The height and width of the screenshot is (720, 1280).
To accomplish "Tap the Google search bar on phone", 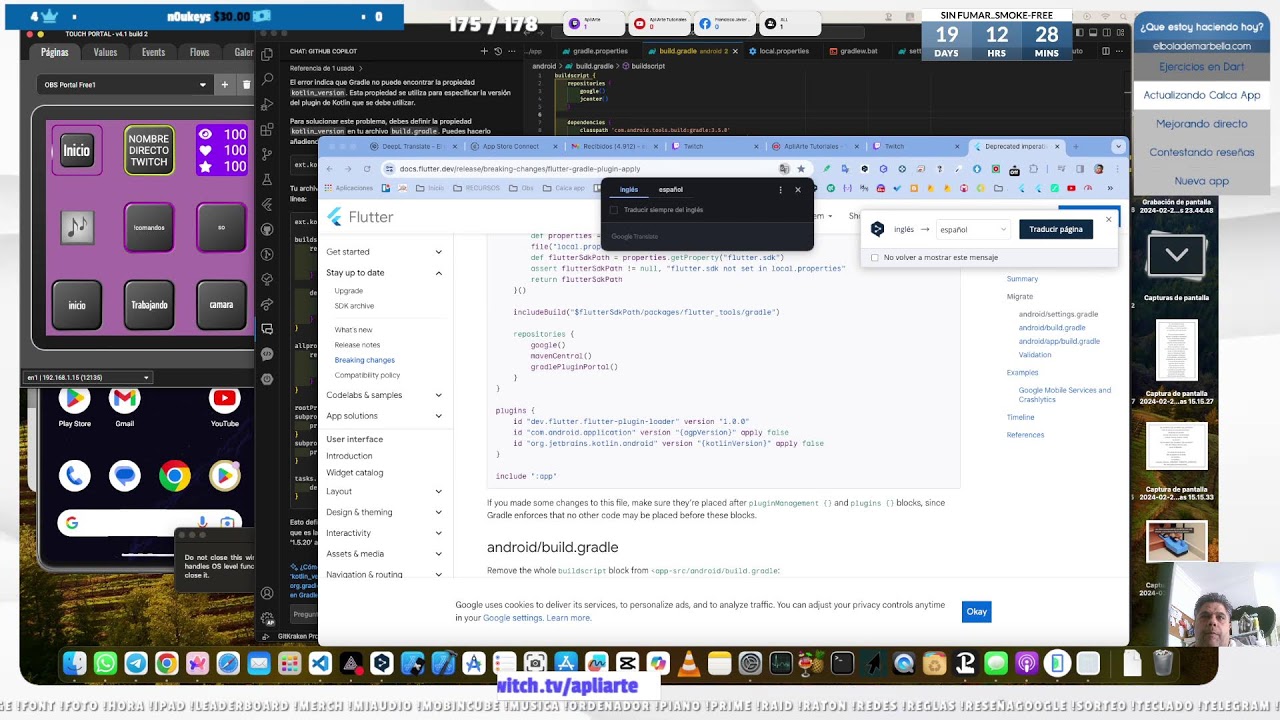I will 148,522.
